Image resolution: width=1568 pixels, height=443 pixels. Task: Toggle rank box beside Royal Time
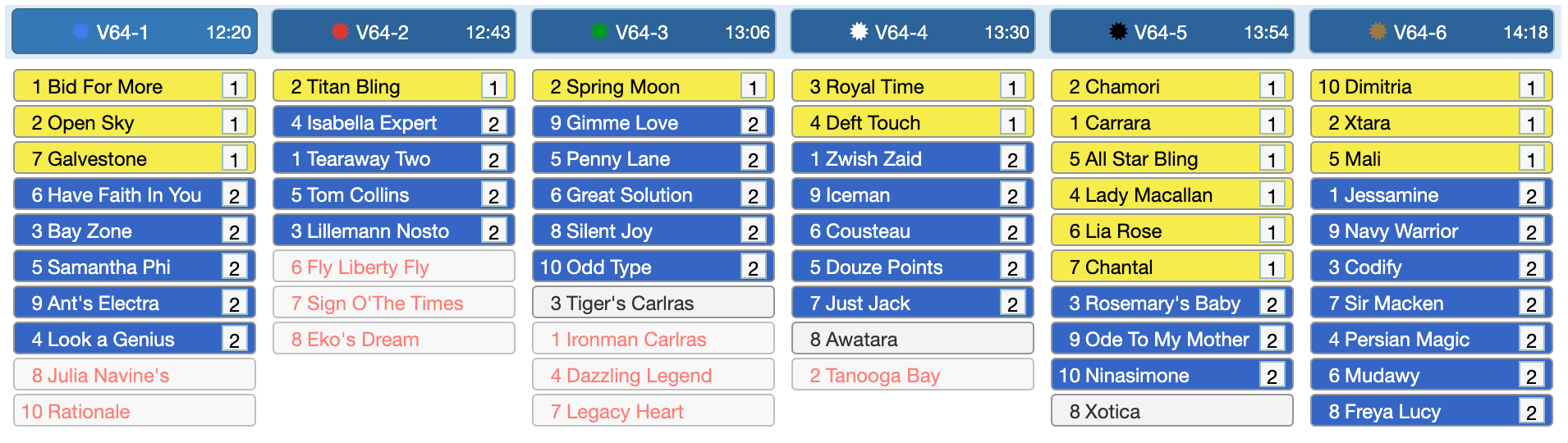click(x=1012, y=87)
